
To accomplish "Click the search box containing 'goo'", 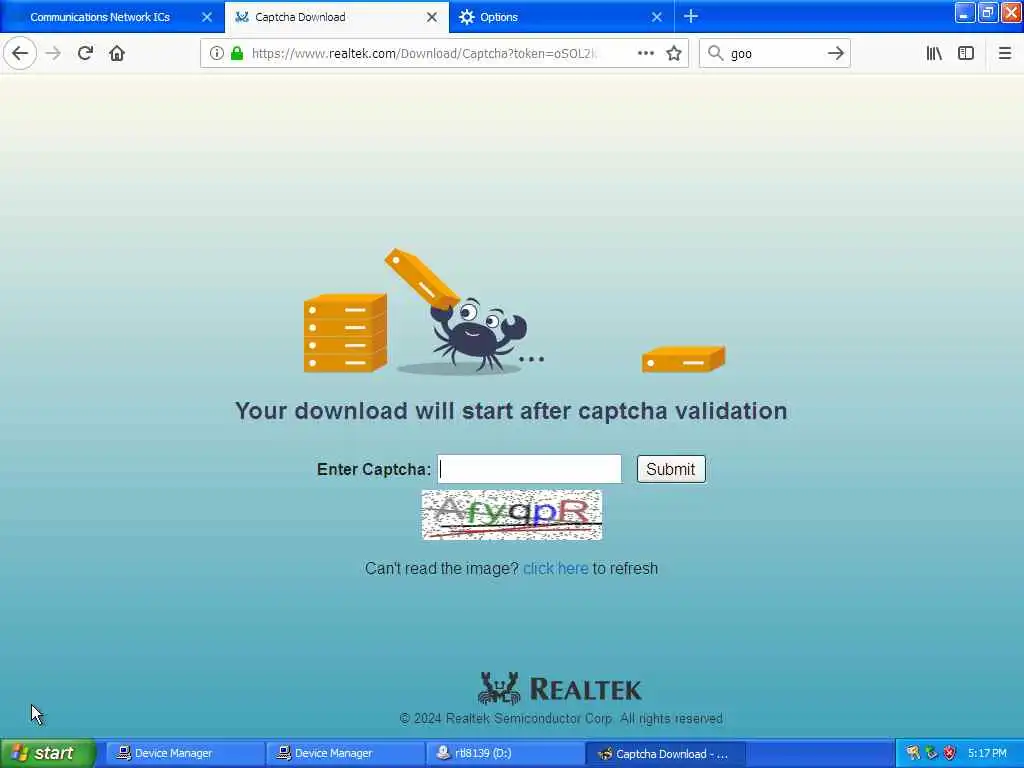I will click(775, 53).
